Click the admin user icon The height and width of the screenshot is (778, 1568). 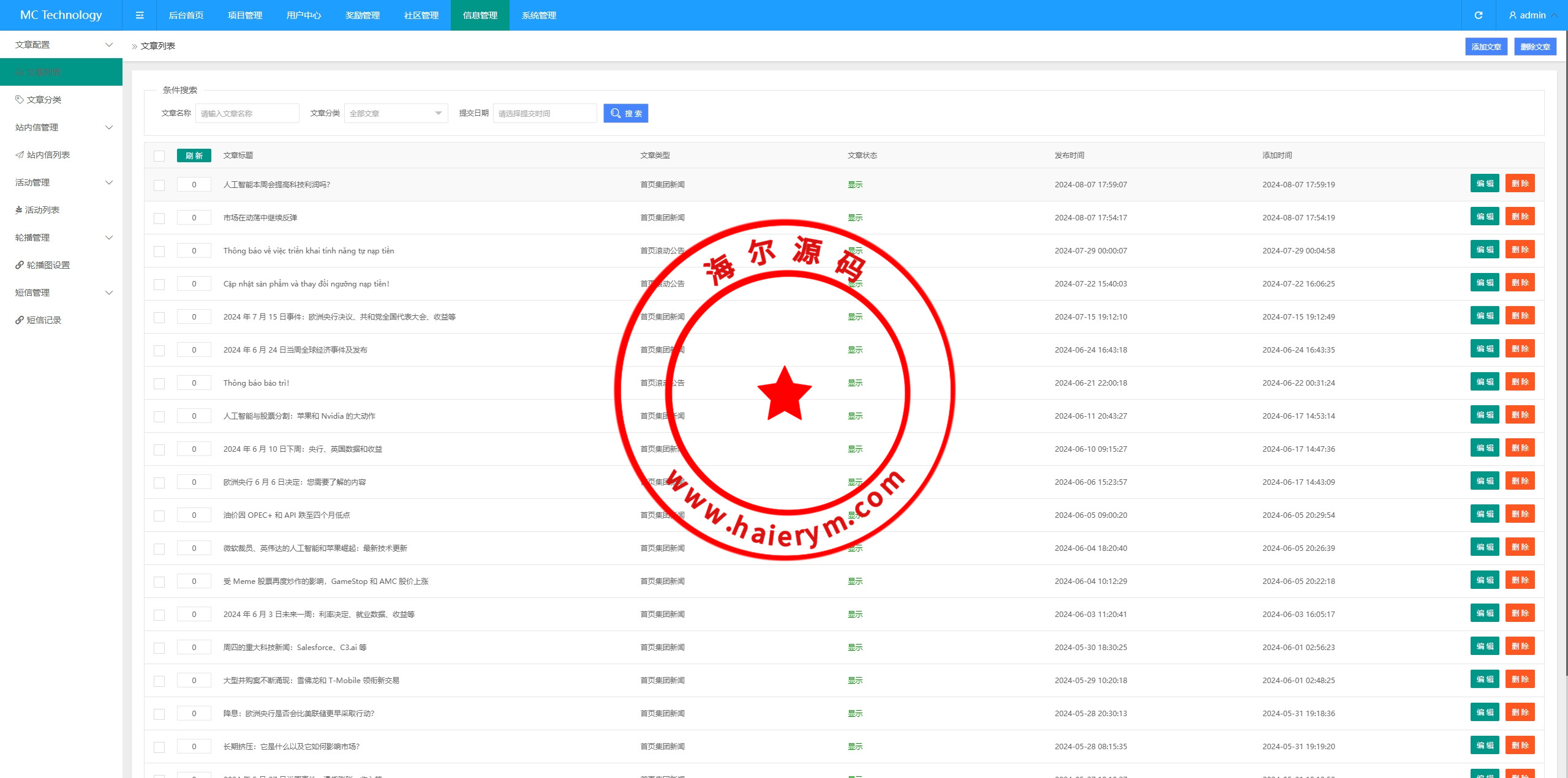[1512, 15]
